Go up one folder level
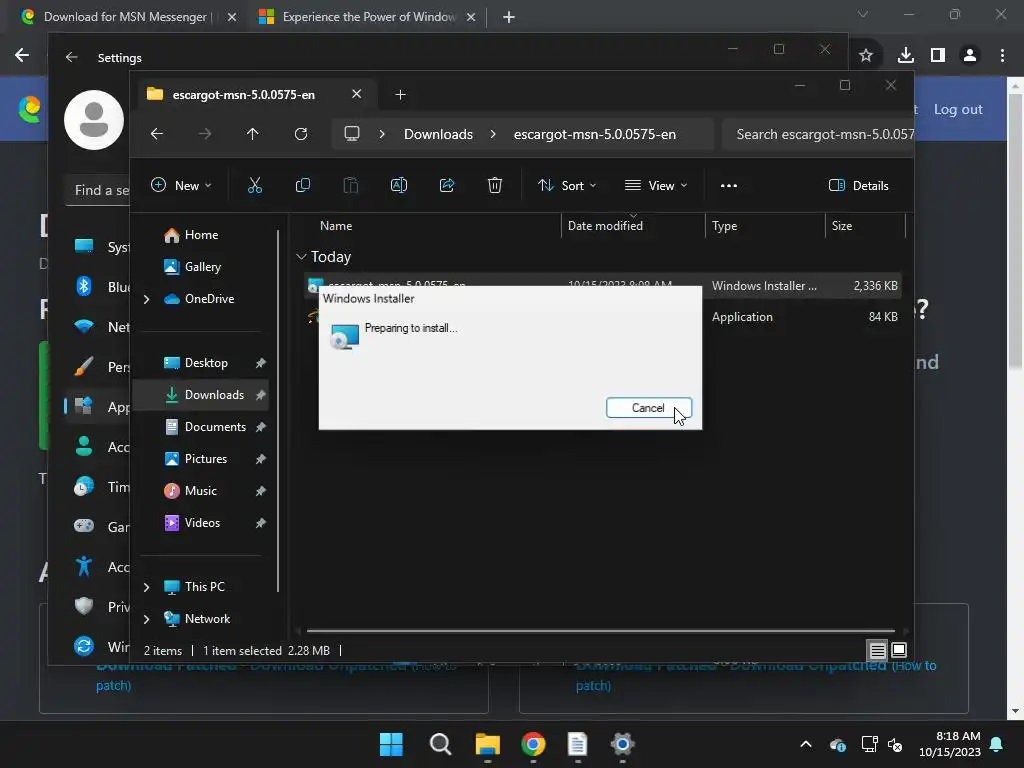 [x=253, y=134]
